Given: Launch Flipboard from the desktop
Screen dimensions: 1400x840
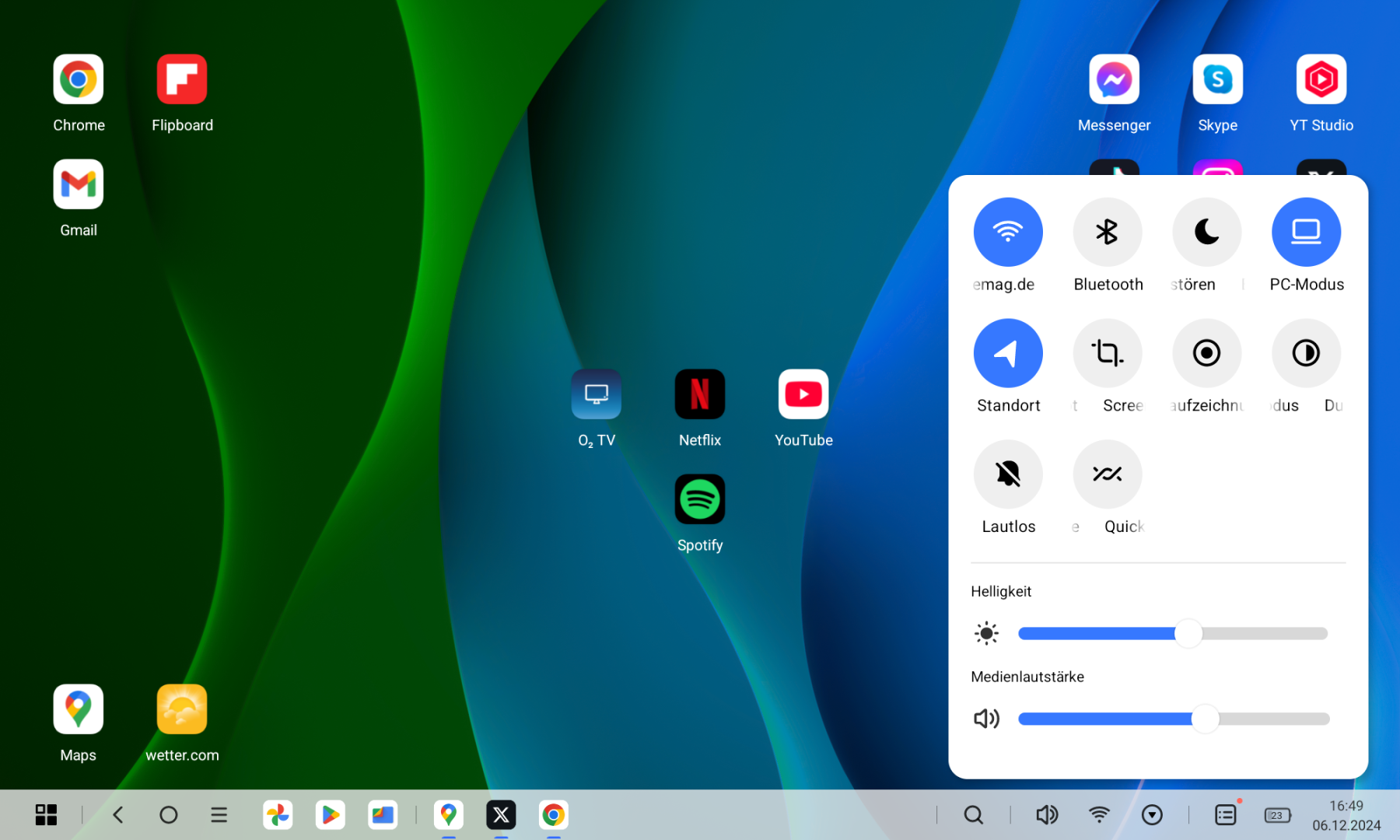Looking at the screenshot, I should (x=182, y=79).
